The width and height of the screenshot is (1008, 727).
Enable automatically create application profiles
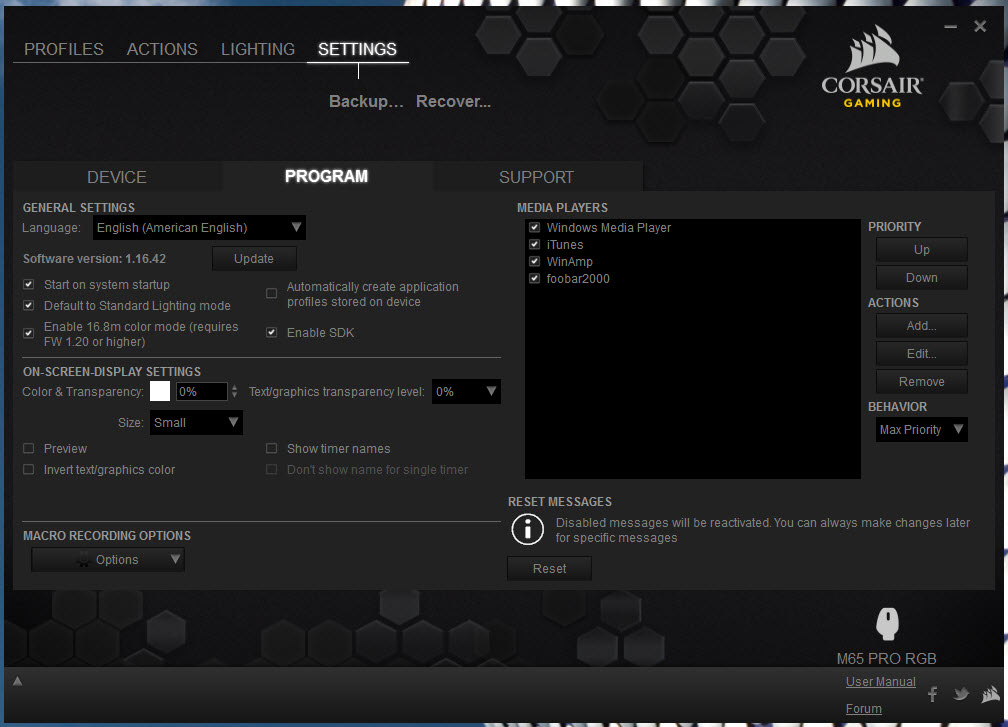tap(272, 293)
